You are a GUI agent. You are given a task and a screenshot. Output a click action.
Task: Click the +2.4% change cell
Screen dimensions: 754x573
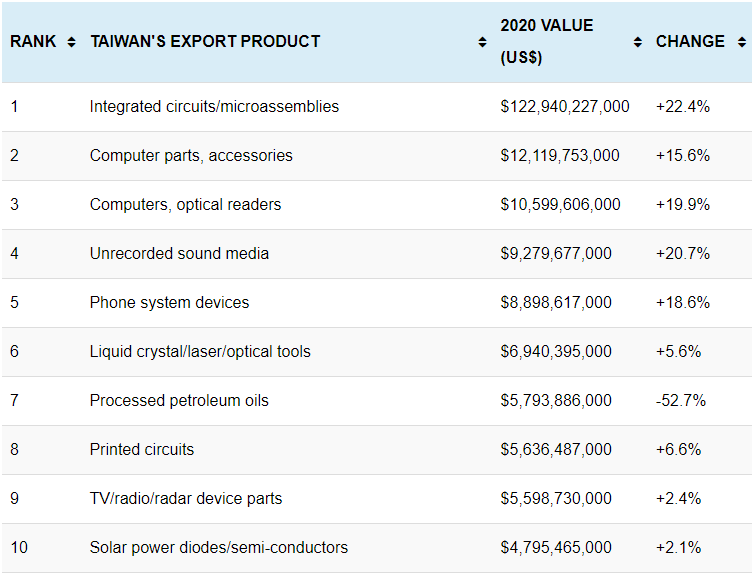(679, 498)
